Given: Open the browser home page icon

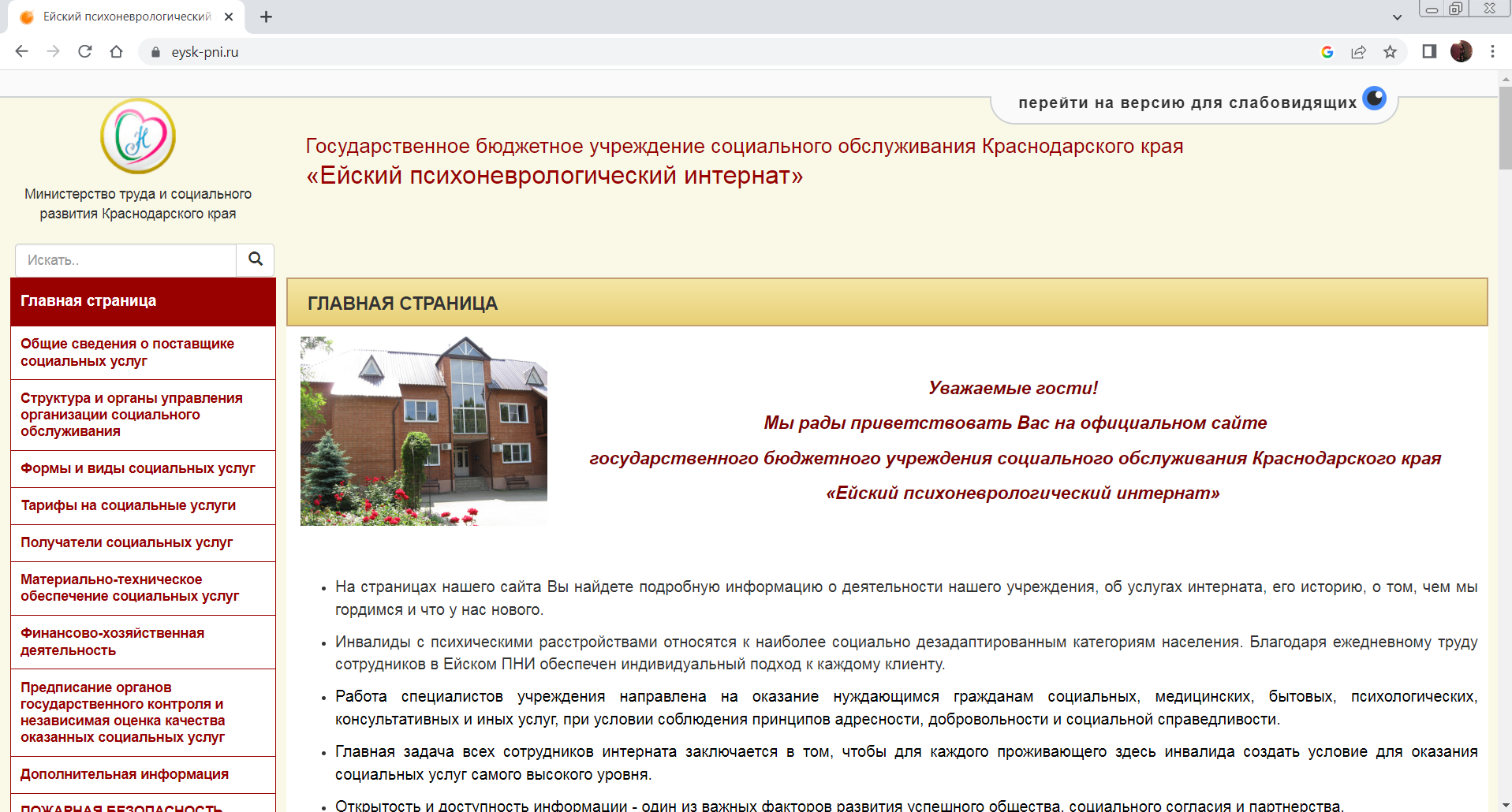Looking at the screenshot, I should 117,51.
